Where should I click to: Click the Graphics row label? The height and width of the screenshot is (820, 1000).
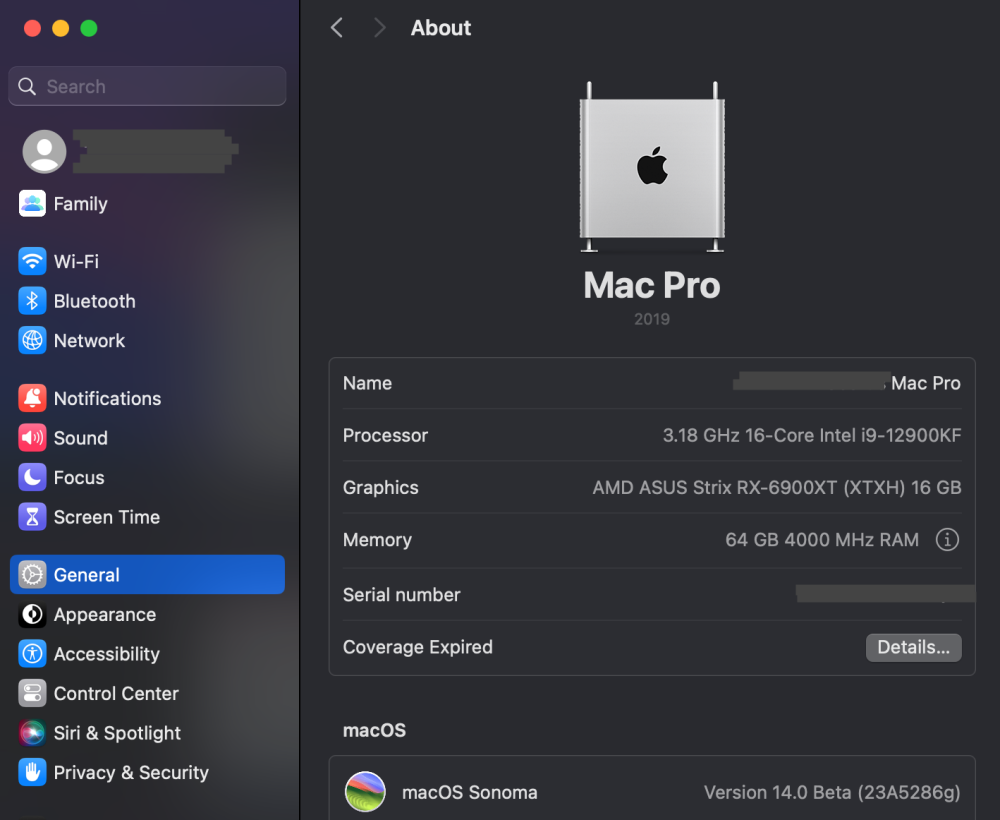pyautogui.click(x=381, y=488)
